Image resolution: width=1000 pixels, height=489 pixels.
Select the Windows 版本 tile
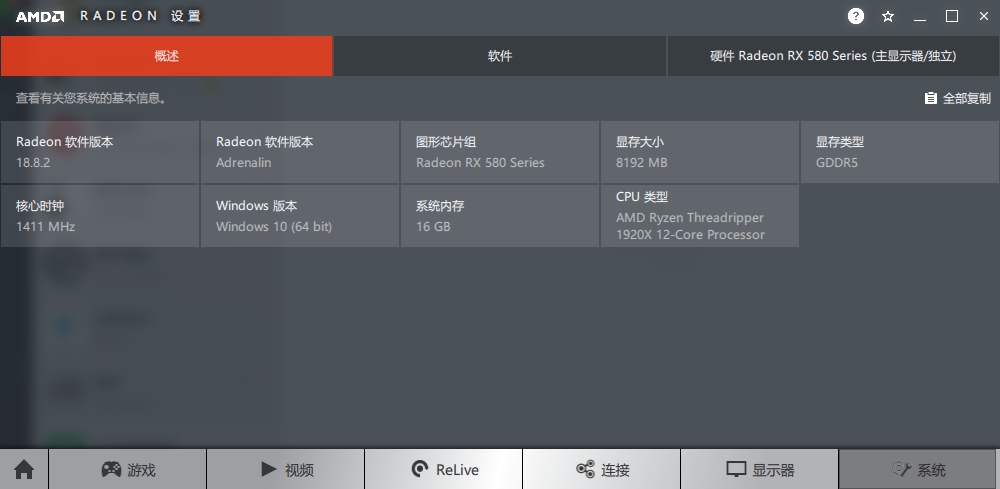tap(300, 215)
